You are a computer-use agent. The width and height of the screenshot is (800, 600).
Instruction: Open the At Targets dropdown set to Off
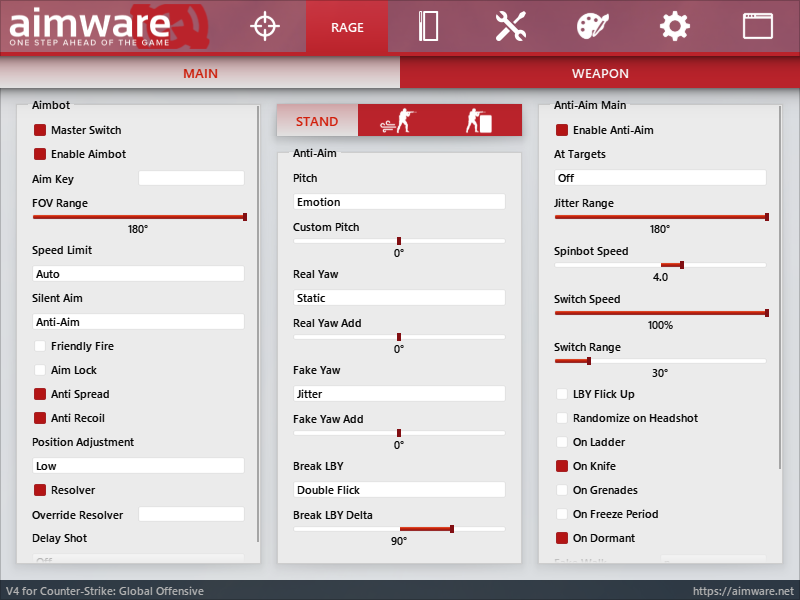[660, 178]
